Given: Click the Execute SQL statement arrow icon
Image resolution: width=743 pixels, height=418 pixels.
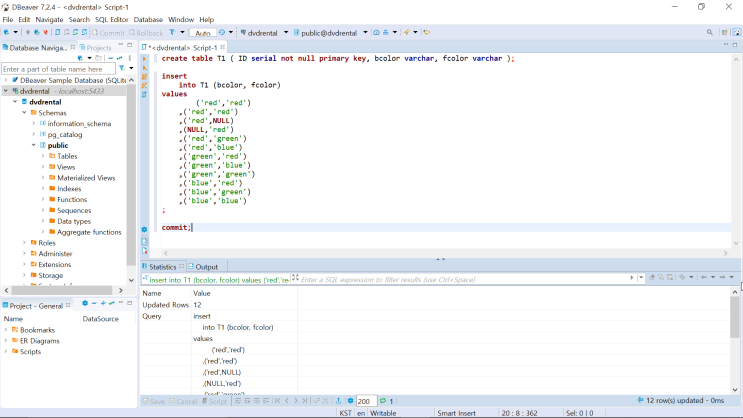Looking at the screenshot, I should pyautogui.click(x=145, y=59).
